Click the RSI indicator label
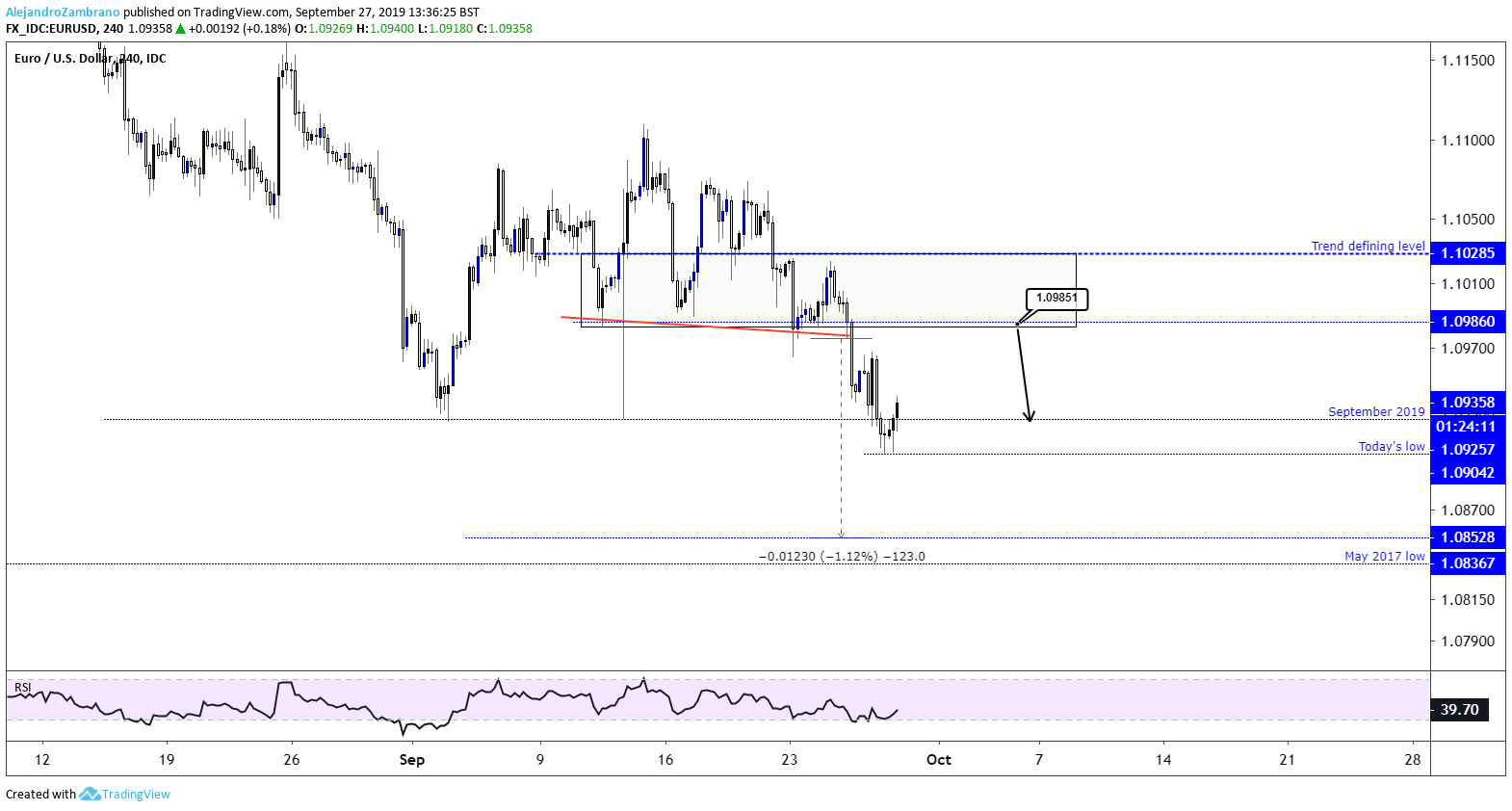The width and height of the screenshot is (1512, 811). click(x=23, y=688)
